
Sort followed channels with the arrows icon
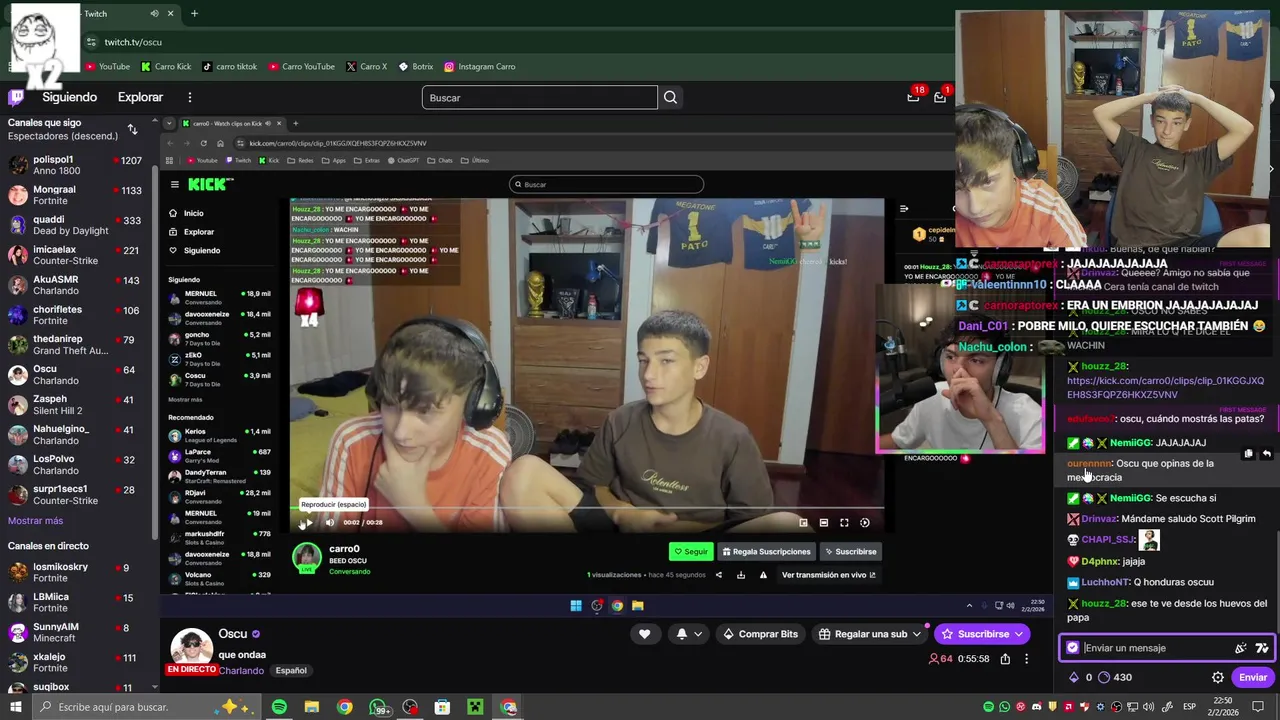pyautogui.click(x=132, y=129)
